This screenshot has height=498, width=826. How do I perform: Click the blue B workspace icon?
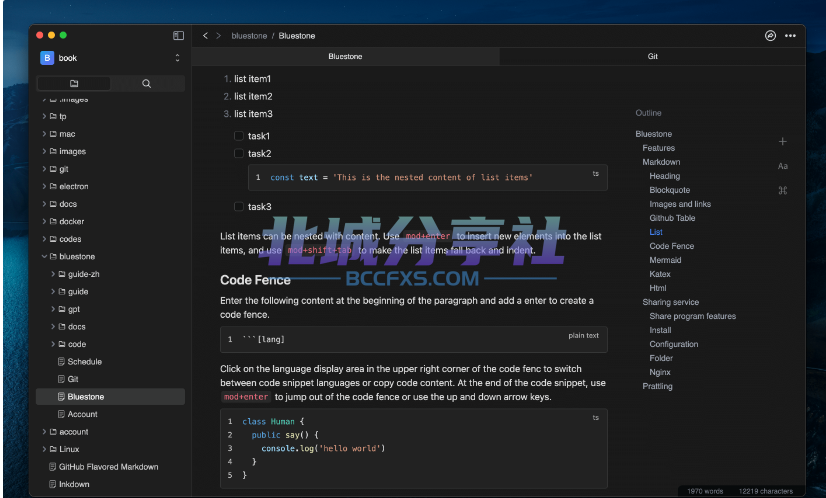[x=47, y=58]
